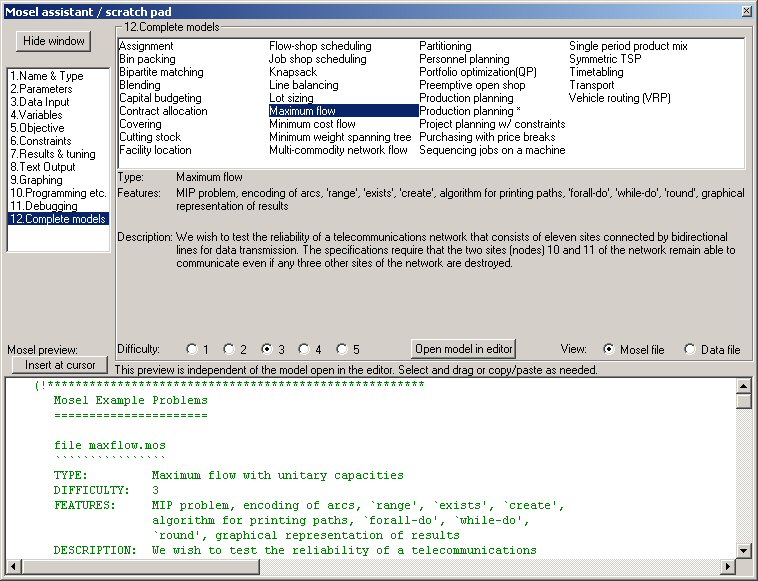The image size is (758, 581).
Task: Close the Mosel assistant window
Action: tap(746, 11)
